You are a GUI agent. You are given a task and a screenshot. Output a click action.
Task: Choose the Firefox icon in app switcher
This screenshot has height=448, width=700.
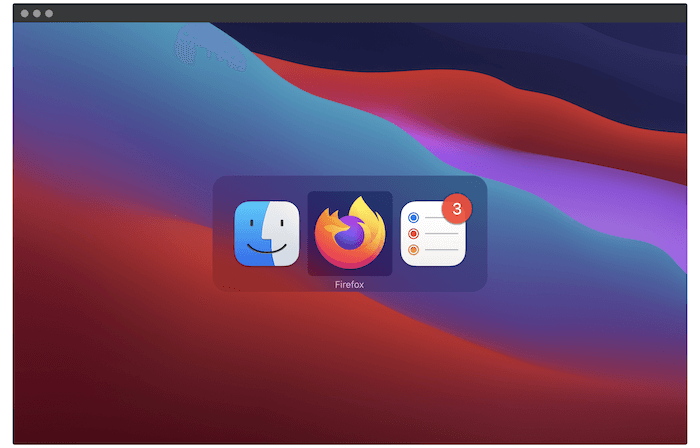click(x=350, y=233)
